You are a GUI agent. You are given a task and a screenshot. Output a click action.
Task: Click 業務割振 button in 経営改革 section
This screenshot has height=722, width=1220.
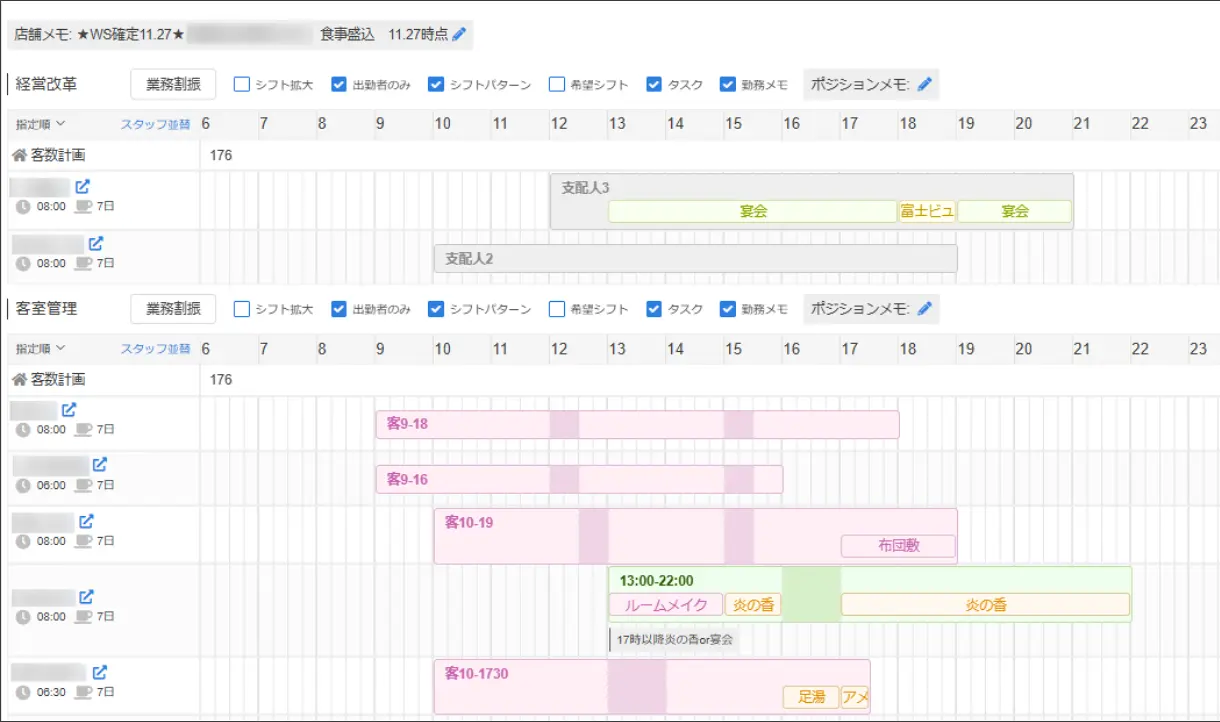coord(173,85)
